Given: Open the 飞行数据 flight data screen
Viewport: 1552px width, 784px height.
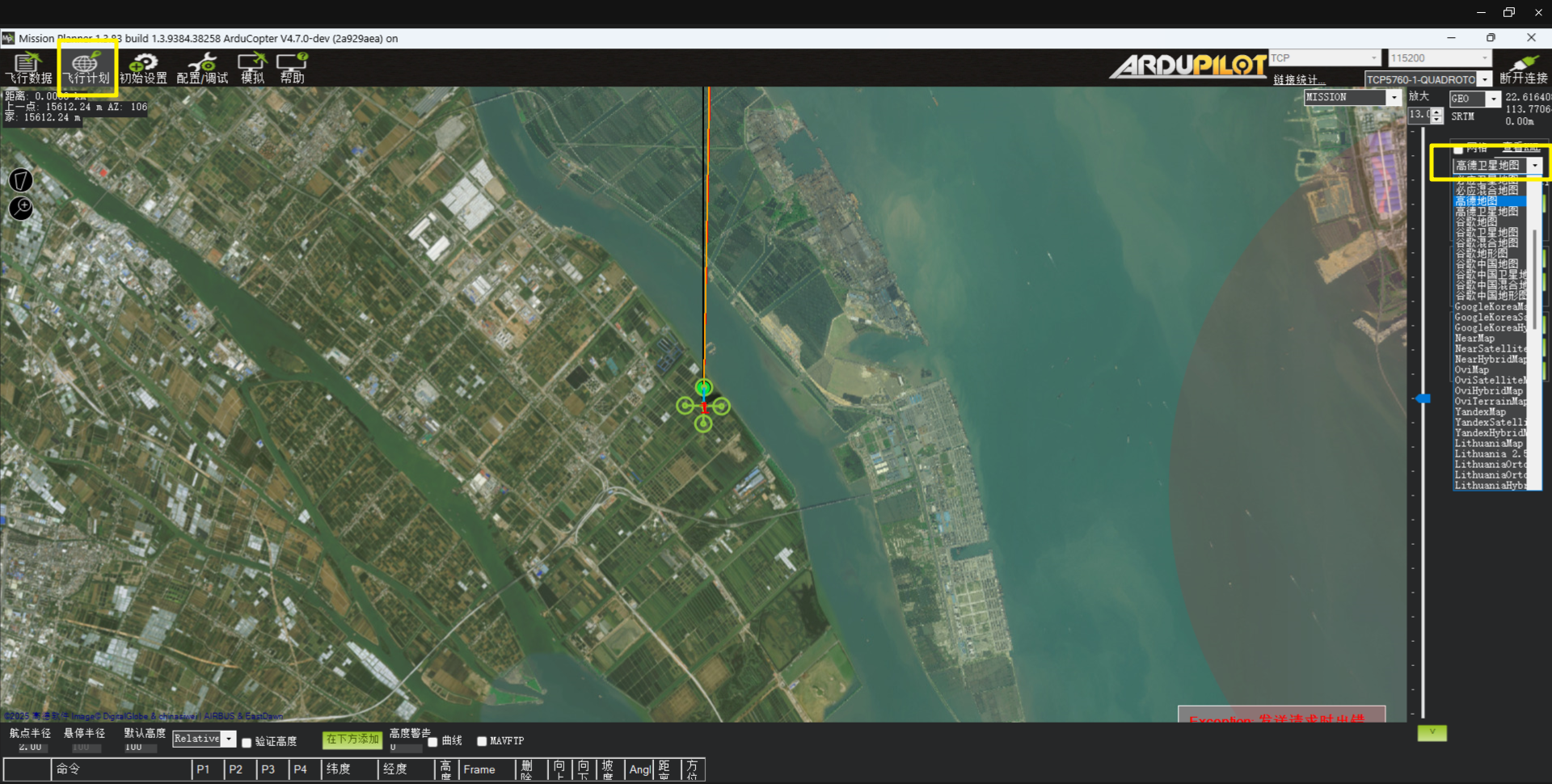Looking at the screenshot, I should [x=28, y=68].
